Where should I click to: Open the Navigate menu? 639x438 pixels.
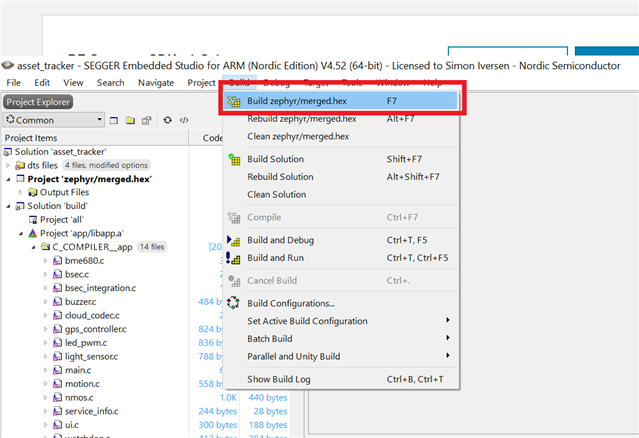[156, 83]
